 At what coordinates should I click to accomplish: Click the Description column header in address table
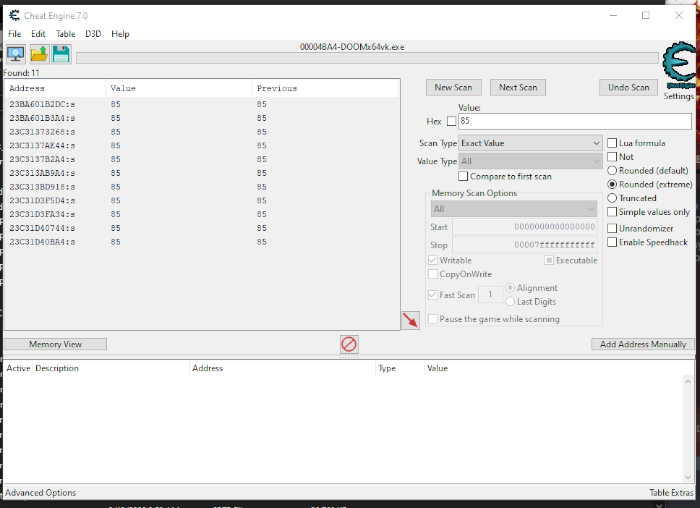click(x=111, y=368)
